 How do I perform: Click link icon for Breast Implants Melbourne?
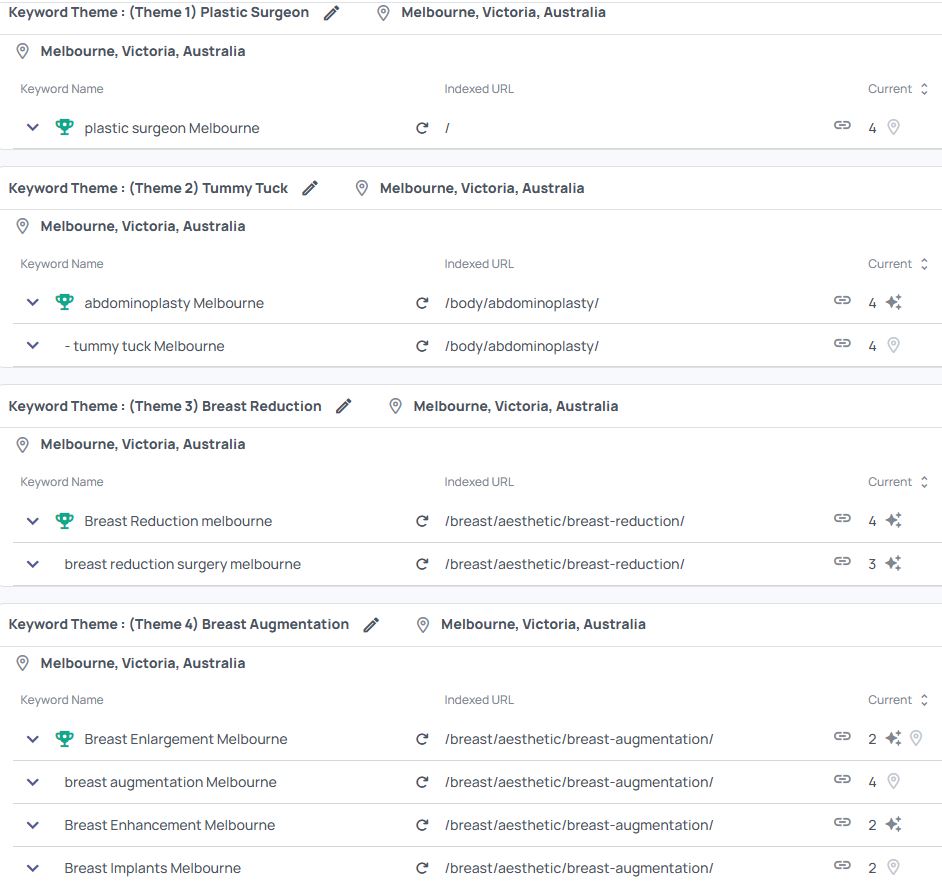click(842, 867)
